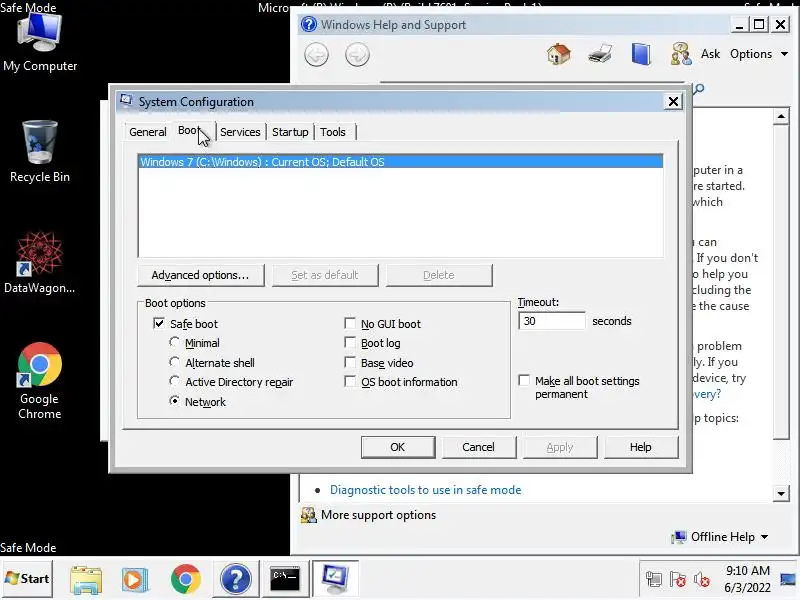The image size is (800, 600).
Task: Click the Help and Support back arrow
Action: [x=316, y=55]
